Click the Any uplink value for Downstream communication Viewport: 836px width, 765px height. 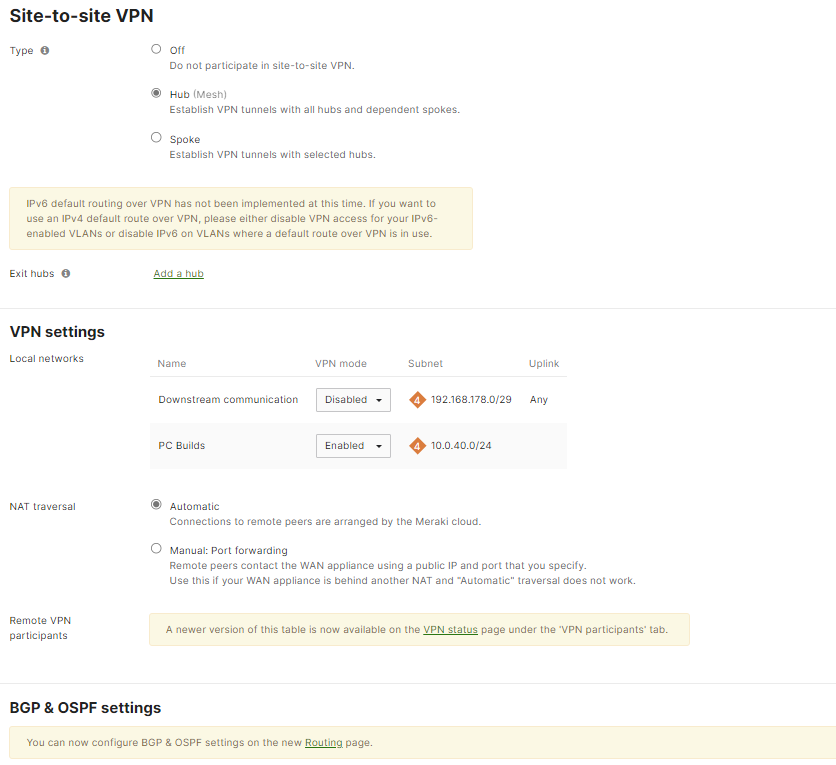point(538,399)
